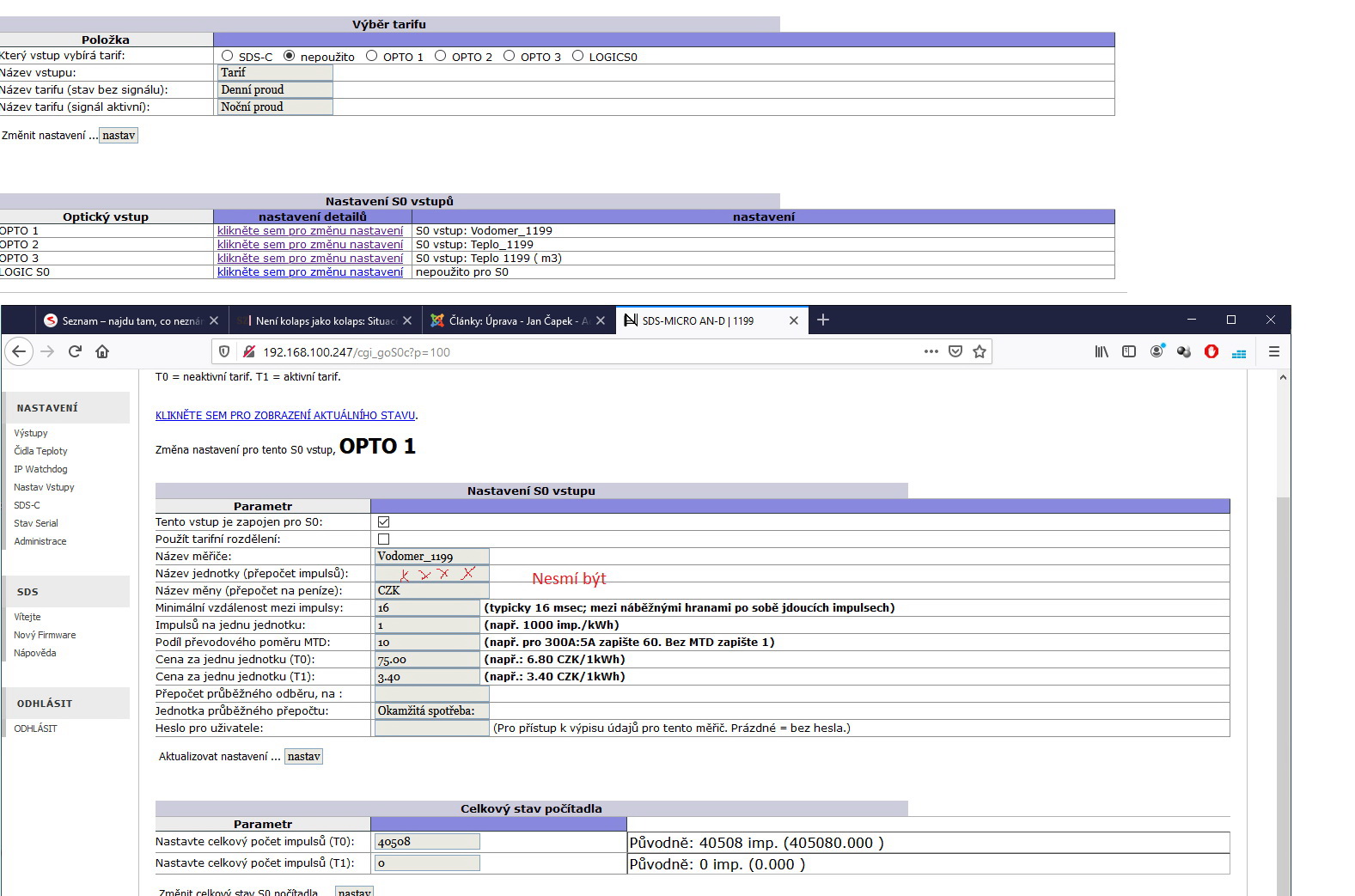Switch to the Seznam browser tab
The image size is (1355, 896).
point(125,320)
